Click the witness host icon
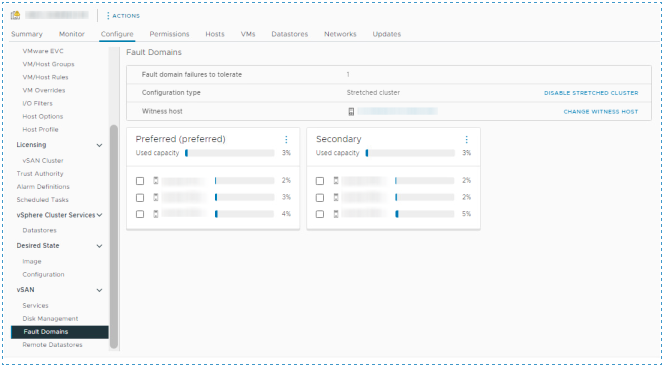This screenshot has width=667, height=368. [x=351, y=111]
